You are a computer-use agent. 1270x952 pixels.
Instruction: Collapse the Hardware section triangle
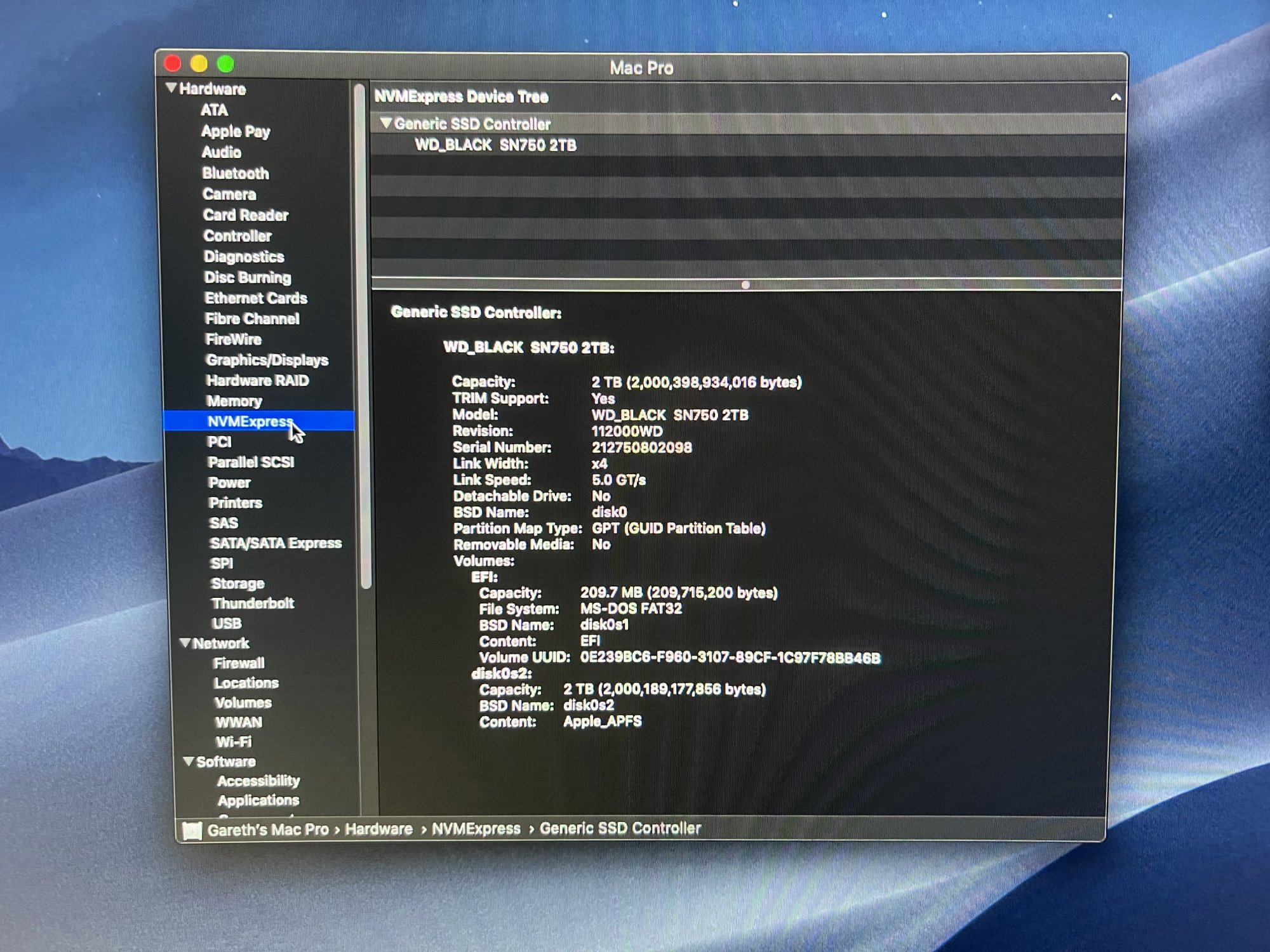(x=171, y=88)
